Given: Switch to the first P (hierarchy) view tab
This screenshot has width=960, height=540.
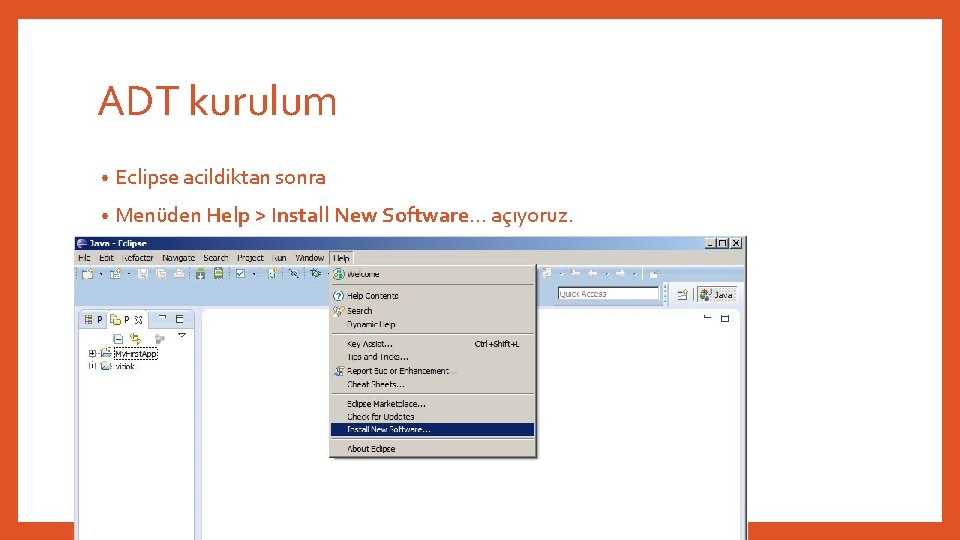Looking at the screenshot, I should [x=93, y=320].
